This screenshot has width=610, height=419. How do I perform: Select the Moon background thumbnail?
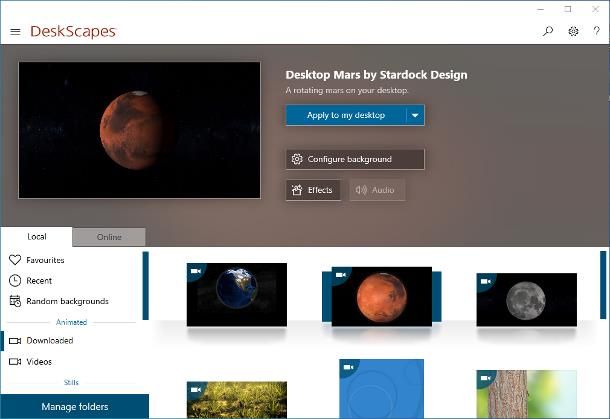pos(526,300)
